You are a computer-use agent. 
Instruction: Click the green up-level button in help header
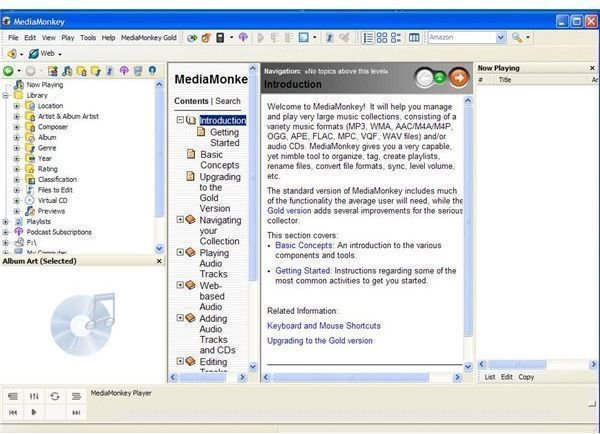440,78
